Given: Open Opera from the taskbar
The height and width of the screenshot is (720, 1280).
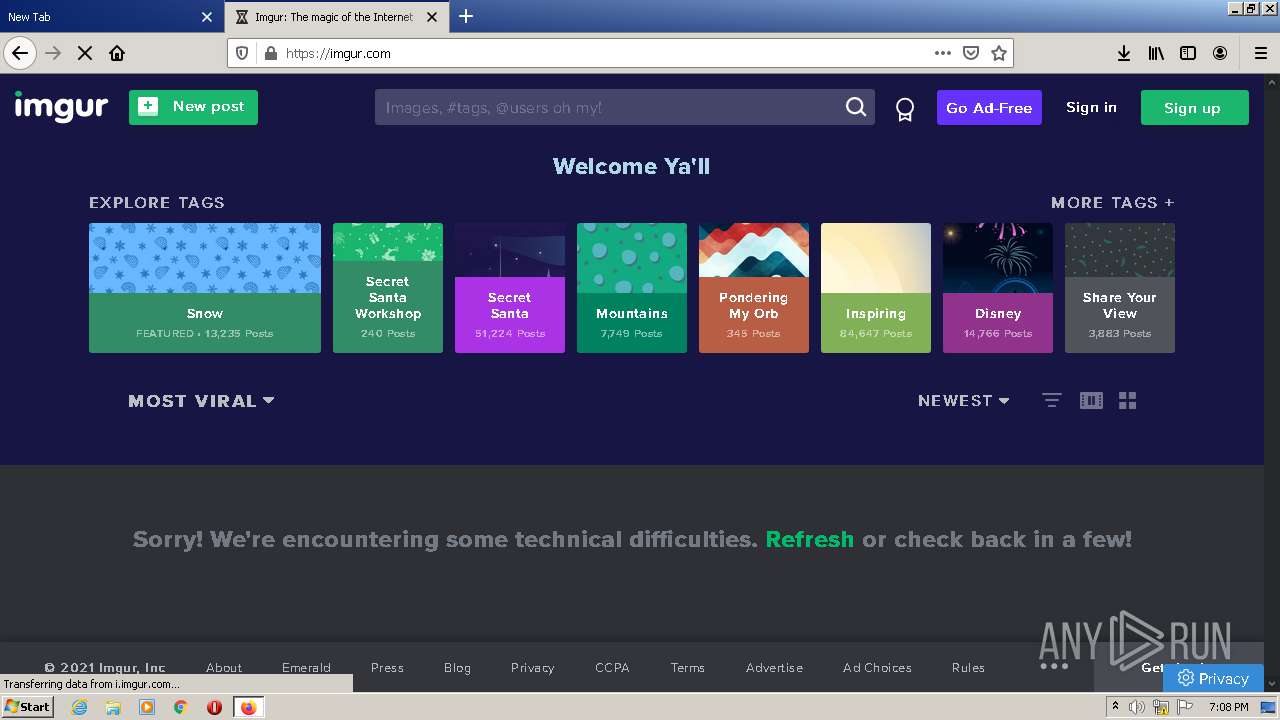Looking at the screenshot, I should [x=214, y=707].
